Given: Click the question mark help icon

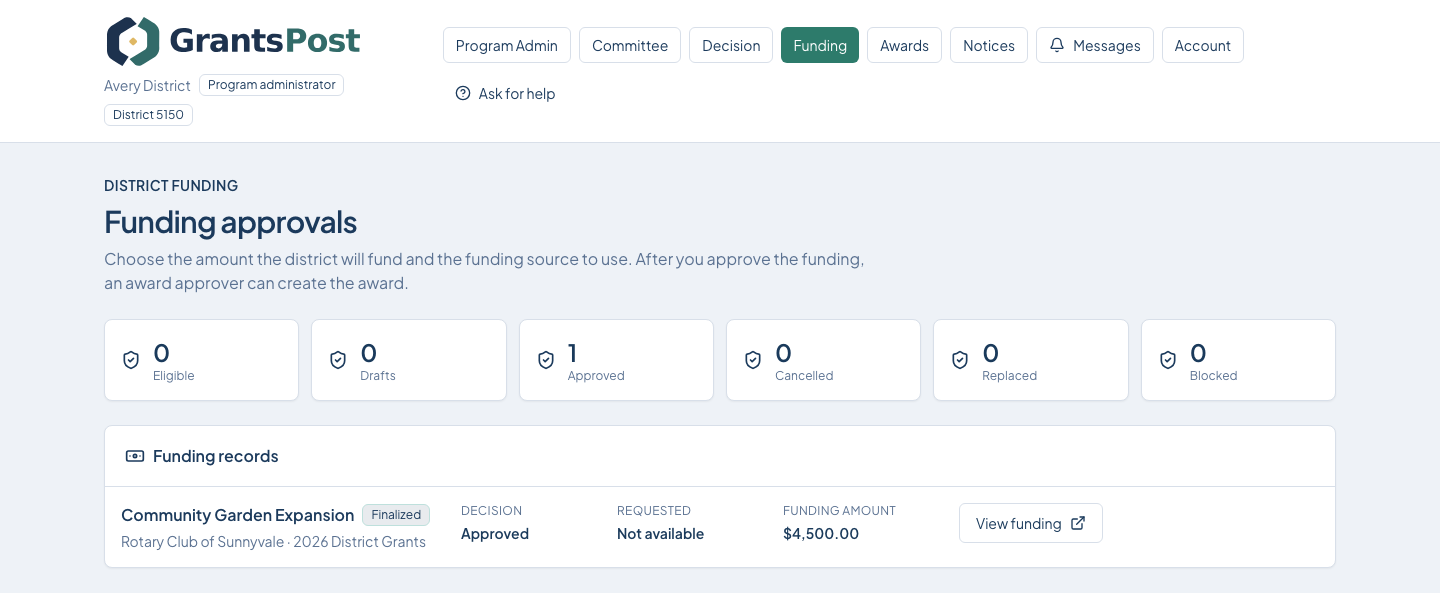Looking at the screenshot, I should click(x=463, y=93).
